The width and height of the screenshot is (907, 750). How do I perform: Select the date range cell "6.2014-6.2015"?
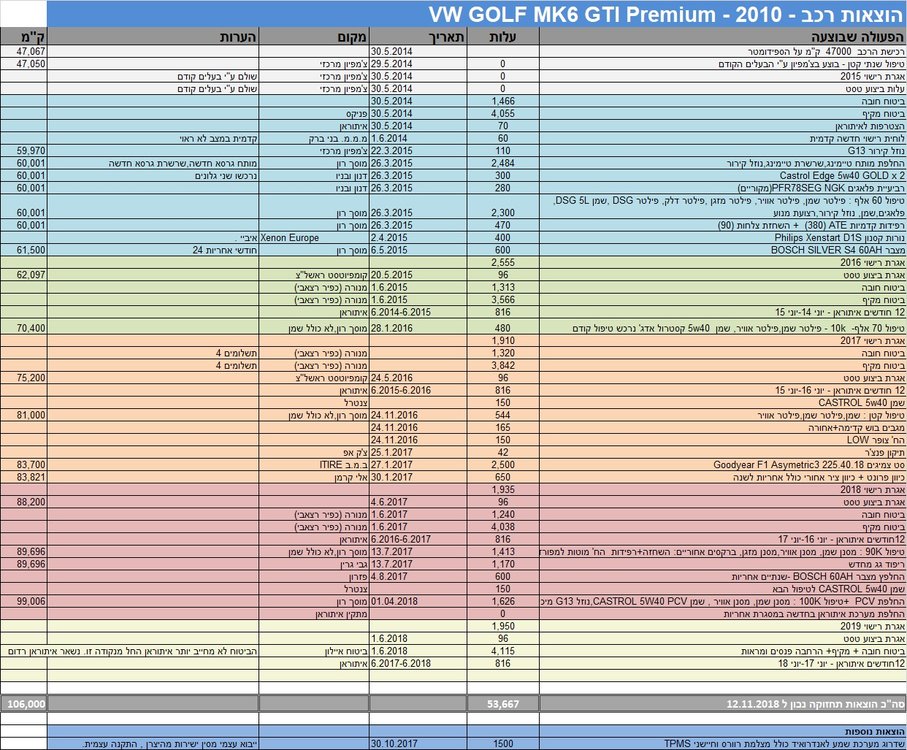(418, 312)
